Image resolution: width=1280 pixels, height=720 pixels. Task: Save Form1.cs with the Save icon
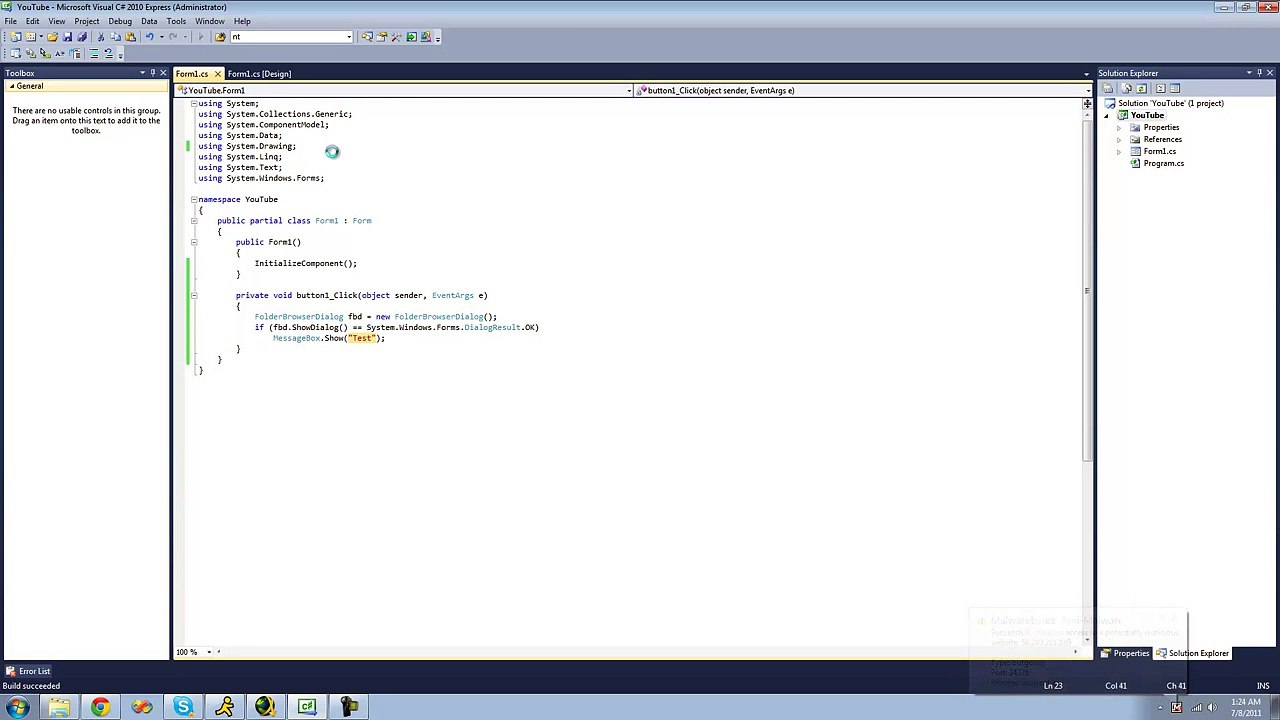(x=67, y=37)
